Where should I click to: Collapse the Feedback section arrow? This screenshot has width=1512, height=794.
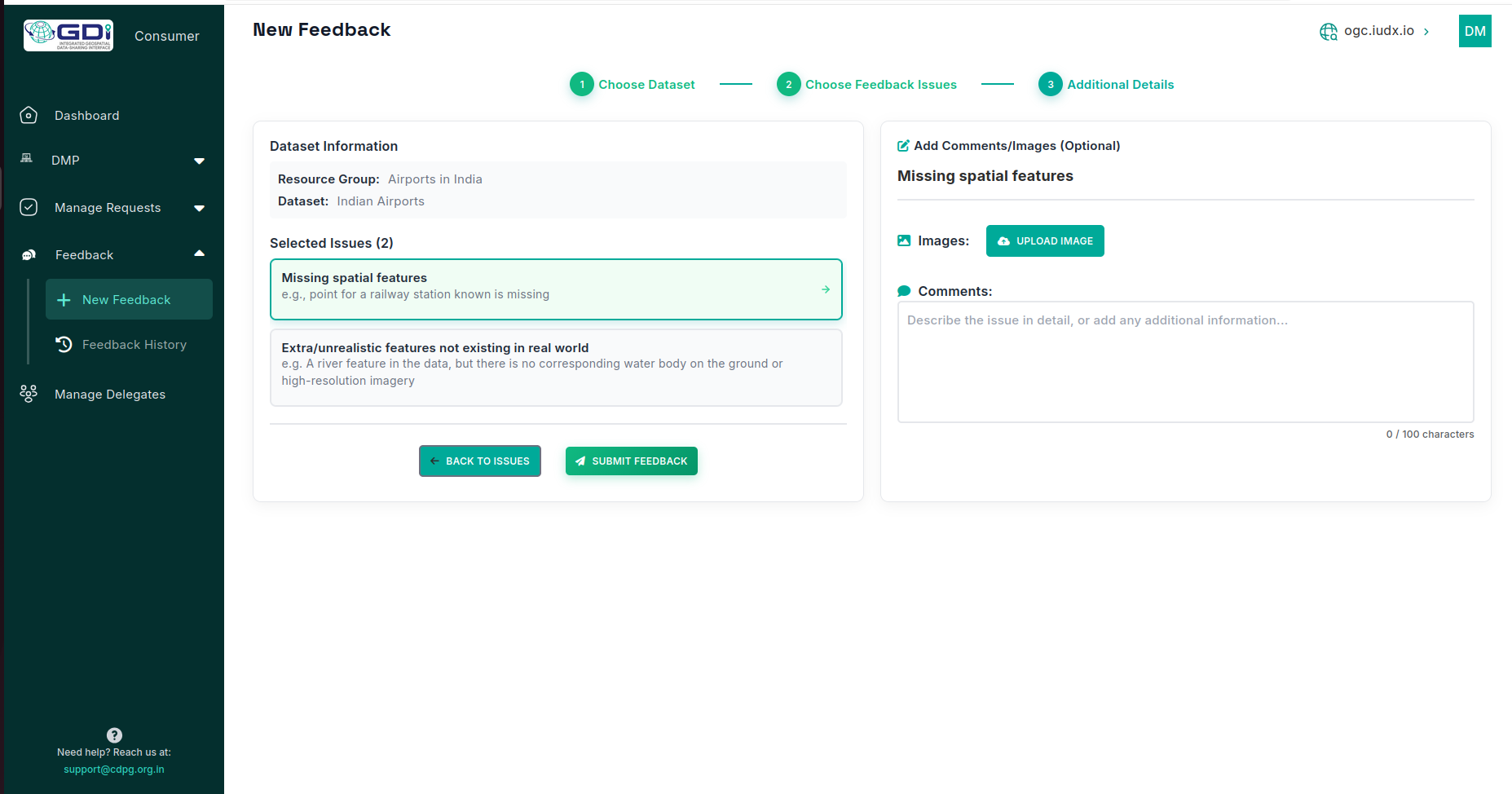click(199, 254)
